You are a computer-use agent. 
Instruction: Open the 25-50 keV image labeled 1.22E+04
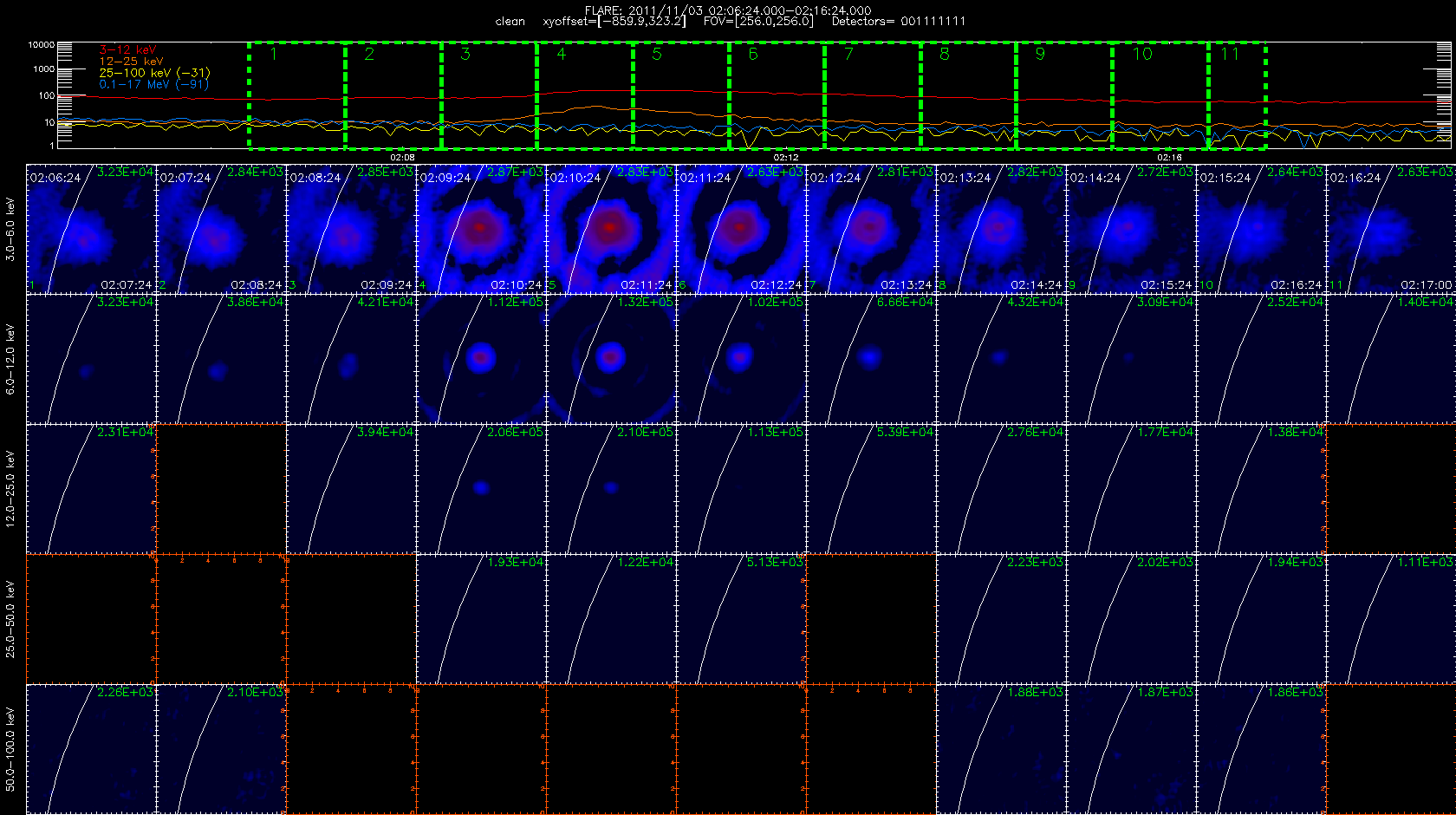pos(611,618)
